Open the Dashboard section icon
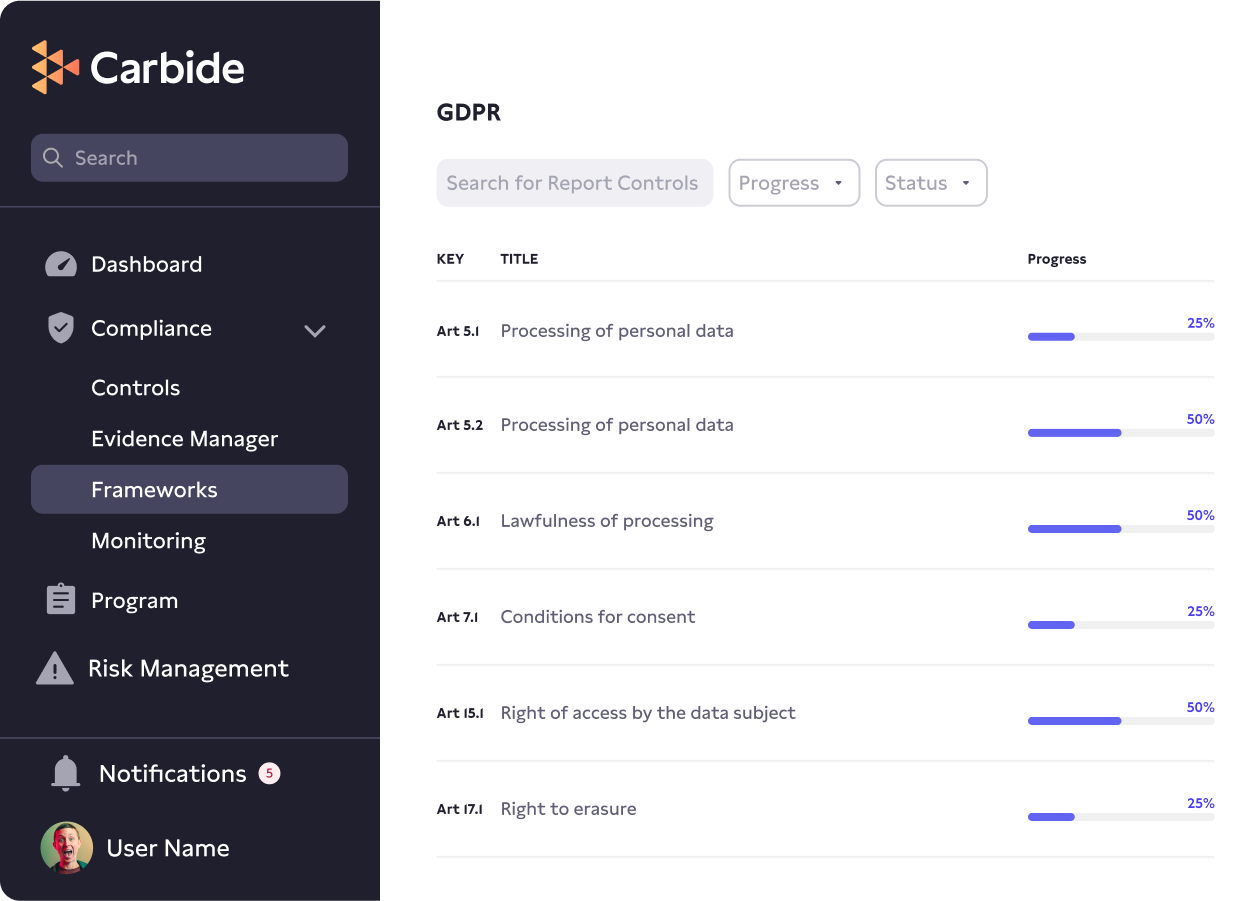This screenshot has height=901, width=1260. pos(61,264)
